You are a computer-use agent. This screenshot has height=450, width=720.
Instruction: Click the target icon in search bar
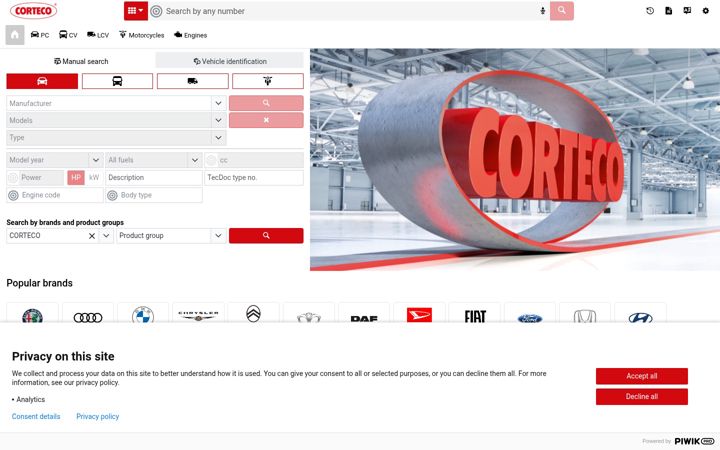[x=156, y=11]
